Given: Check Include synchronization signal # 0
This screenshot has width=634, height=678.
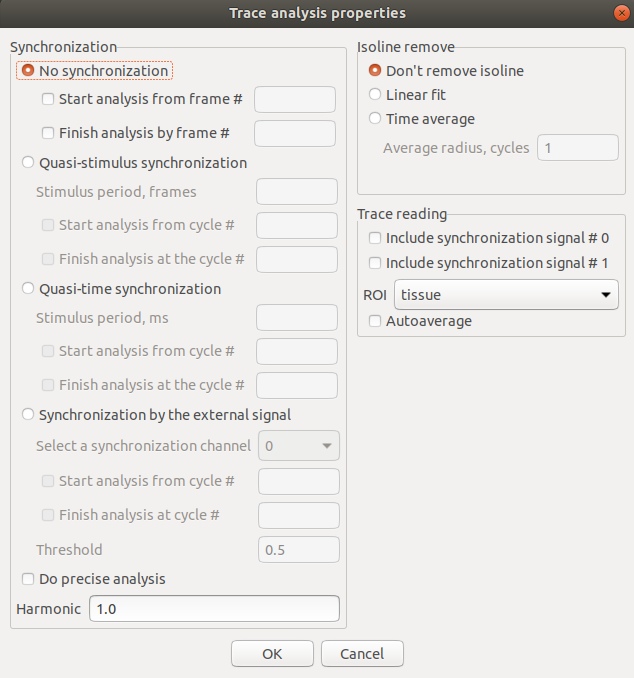Looking at the screenshot, I should pos(375,239).
